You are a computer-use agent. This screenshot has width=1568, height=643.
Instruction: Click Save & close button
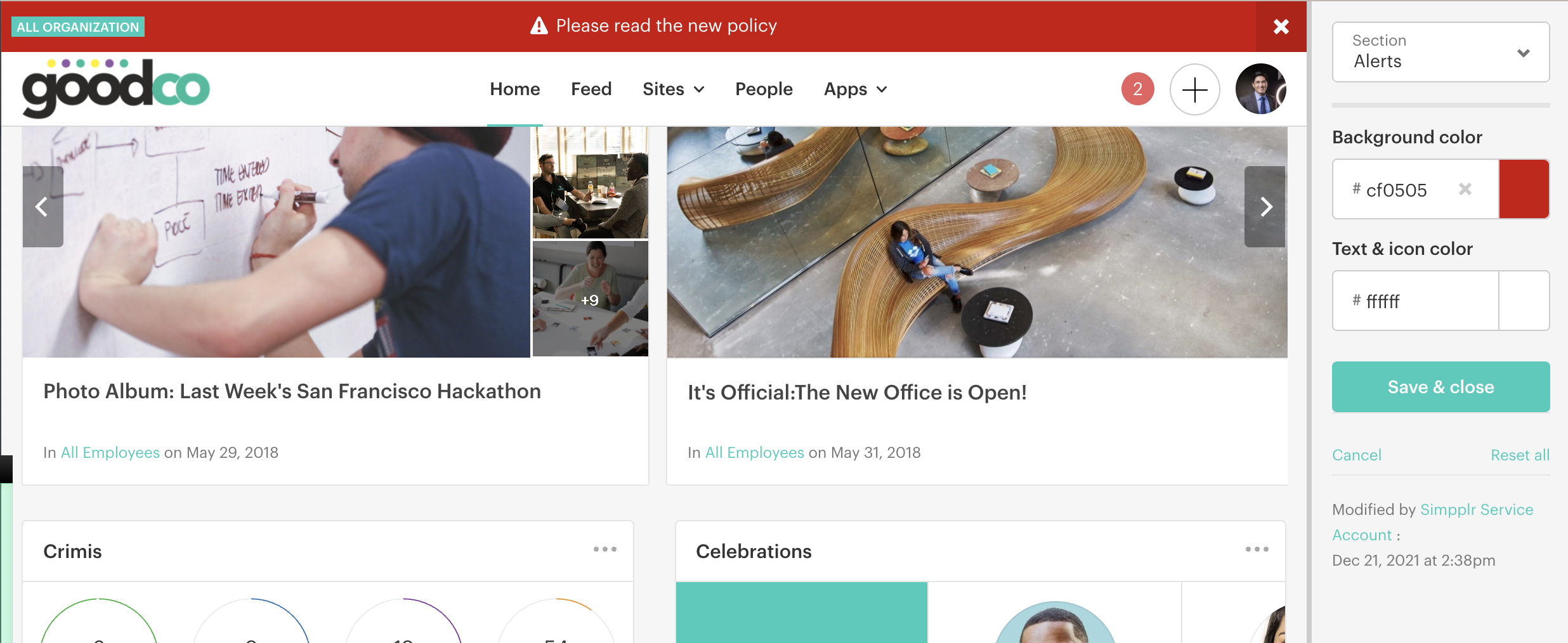[1441, 387]
